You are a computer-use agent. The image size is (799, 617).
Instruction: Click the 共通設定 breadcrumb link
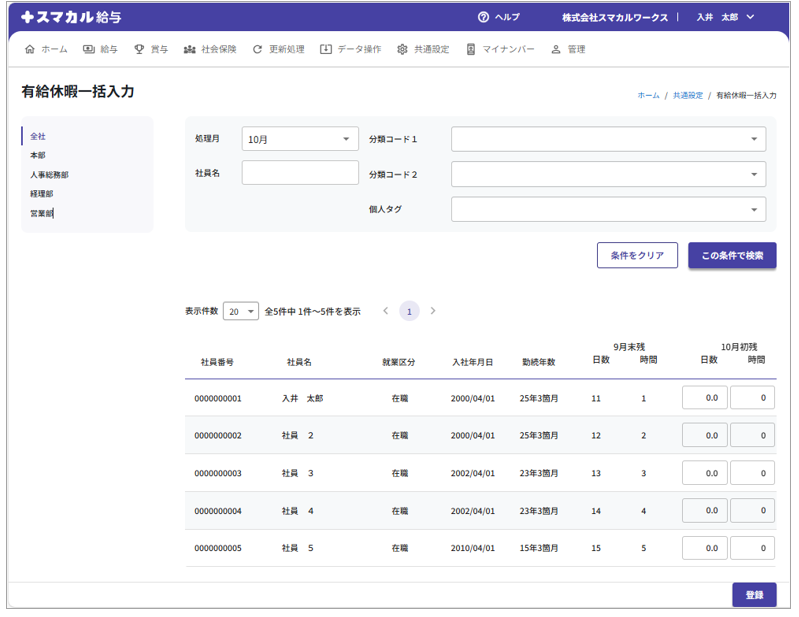point(687,95)
